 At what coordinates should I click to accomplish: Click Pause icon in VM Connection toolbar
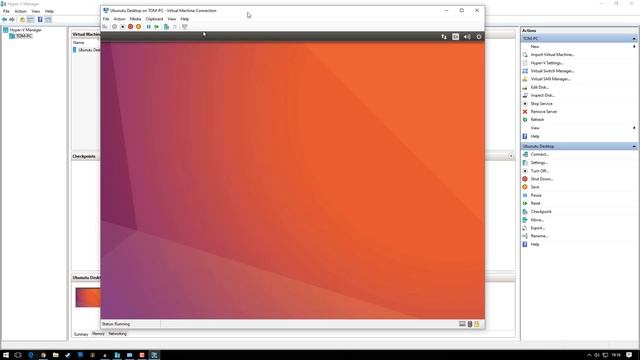click(149, 27)
